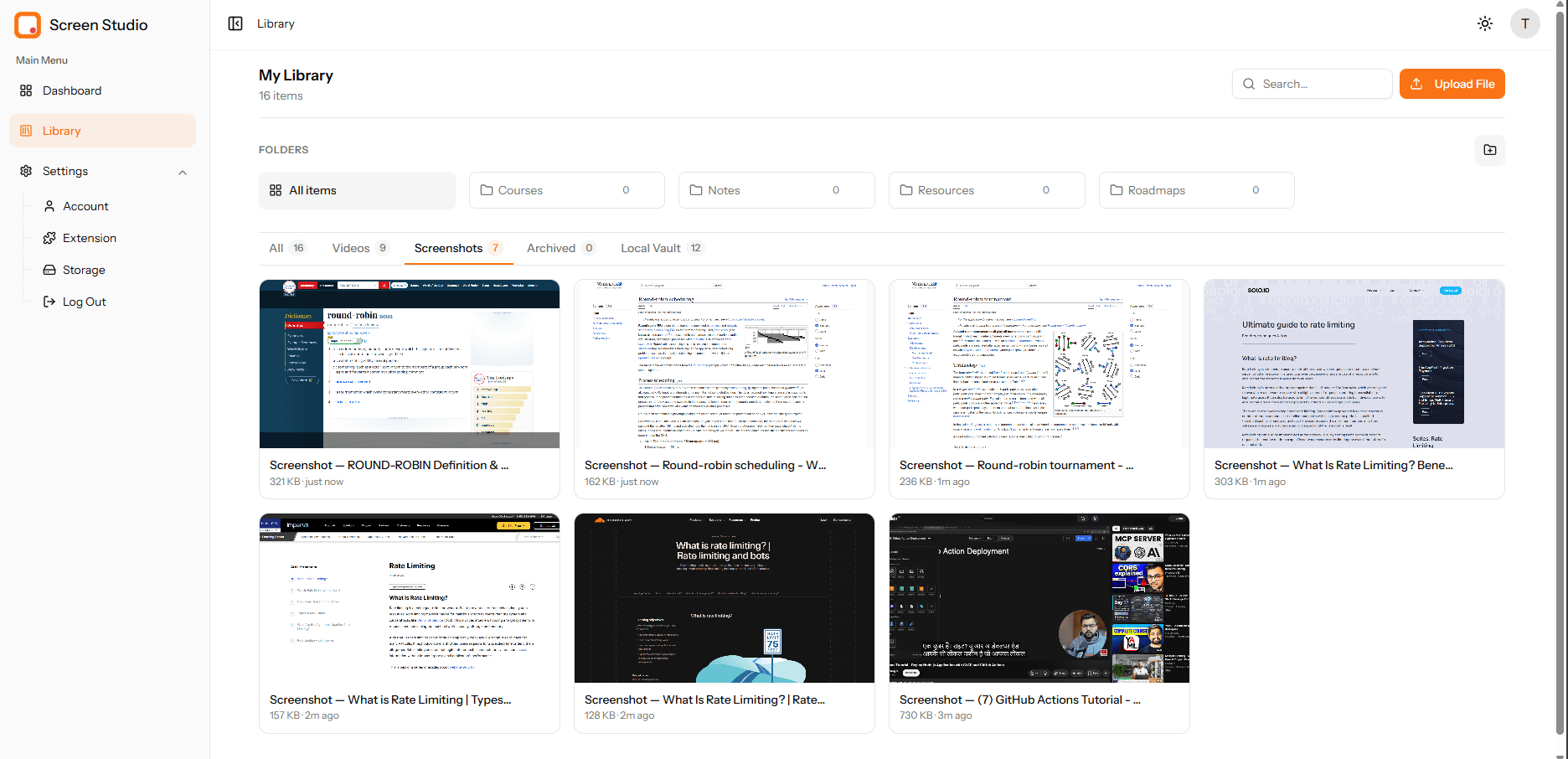Click the Library icon in sidebar
The image size is (1568, 759).
coord(26,131)
